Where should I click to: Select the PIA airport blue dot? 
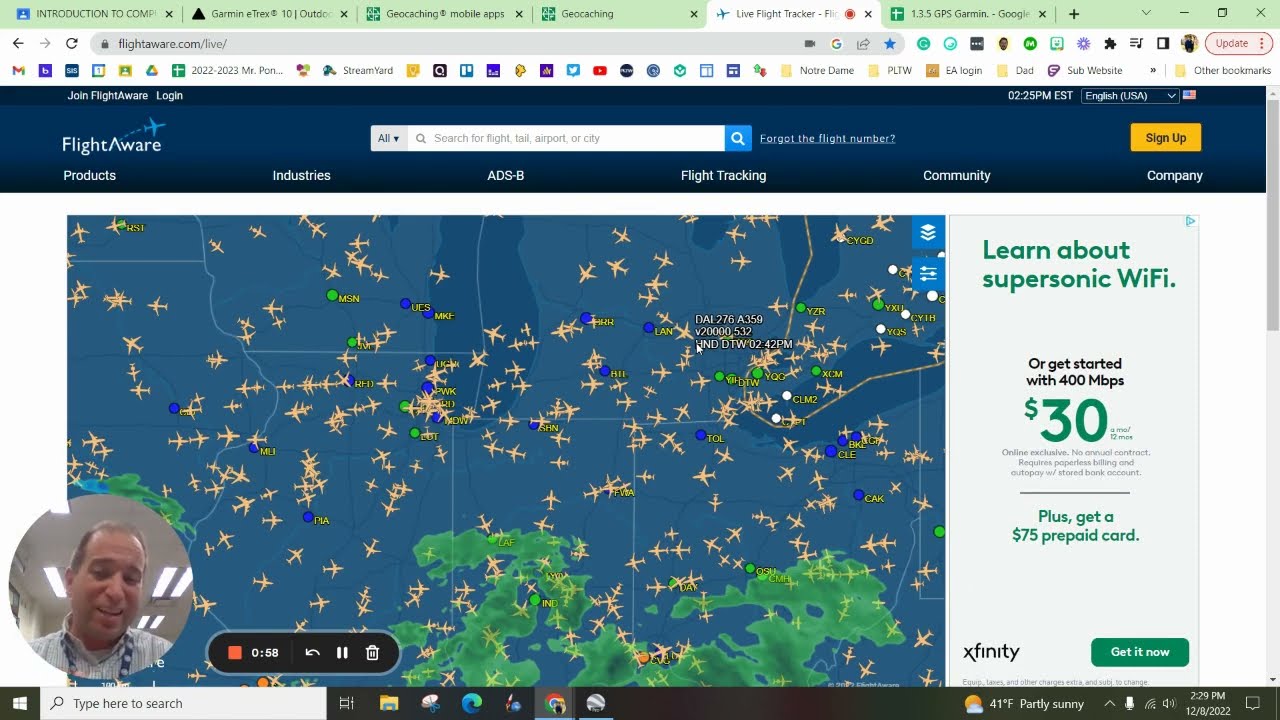tap(308, 518)
